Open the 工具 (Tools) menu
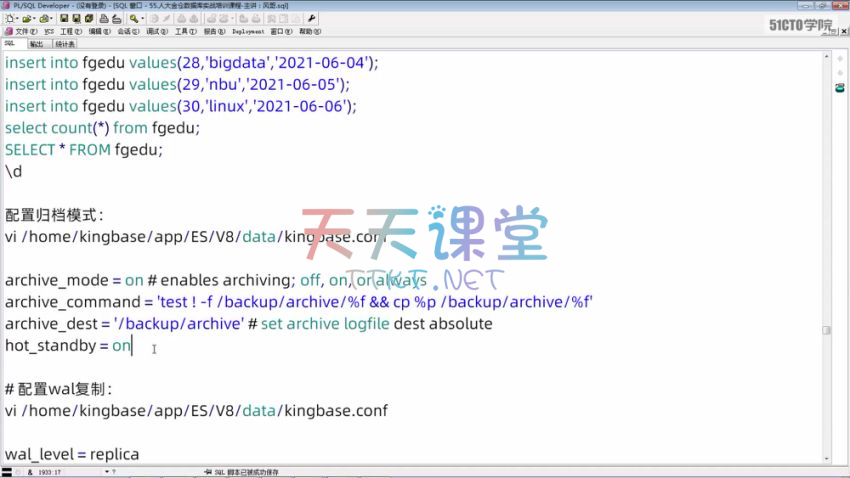 click(x=183, y=31)
